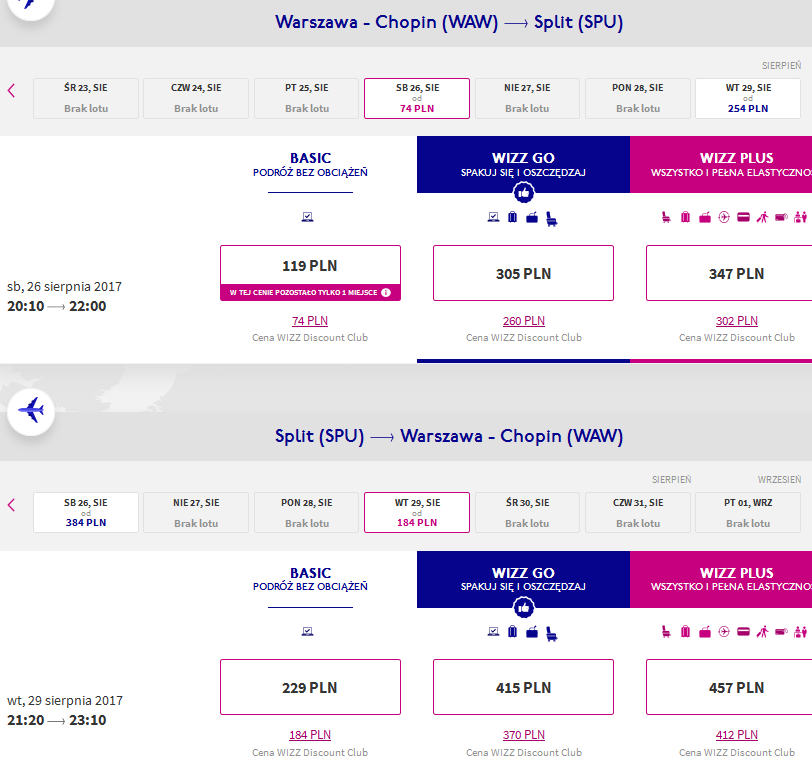Click the thumbs-up badge on outbound WIZZ GO
Screen dimensions: 812x766
[524, 193]
